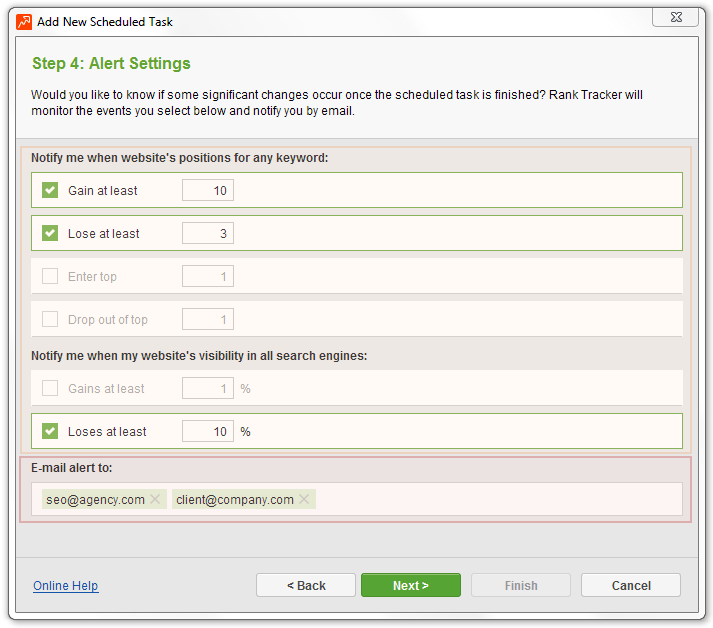Uncheck the Lose at least checkbox
This screenshot has height=628, width=713.
(x=50, y=233)
